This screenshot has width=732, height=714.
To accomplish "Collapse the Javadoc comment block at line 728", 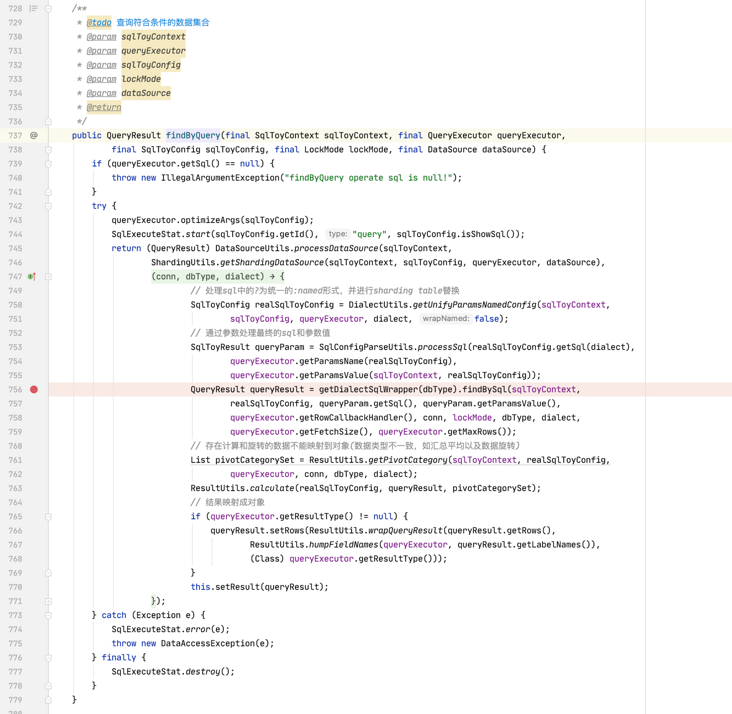I will (x=48, y=8).
